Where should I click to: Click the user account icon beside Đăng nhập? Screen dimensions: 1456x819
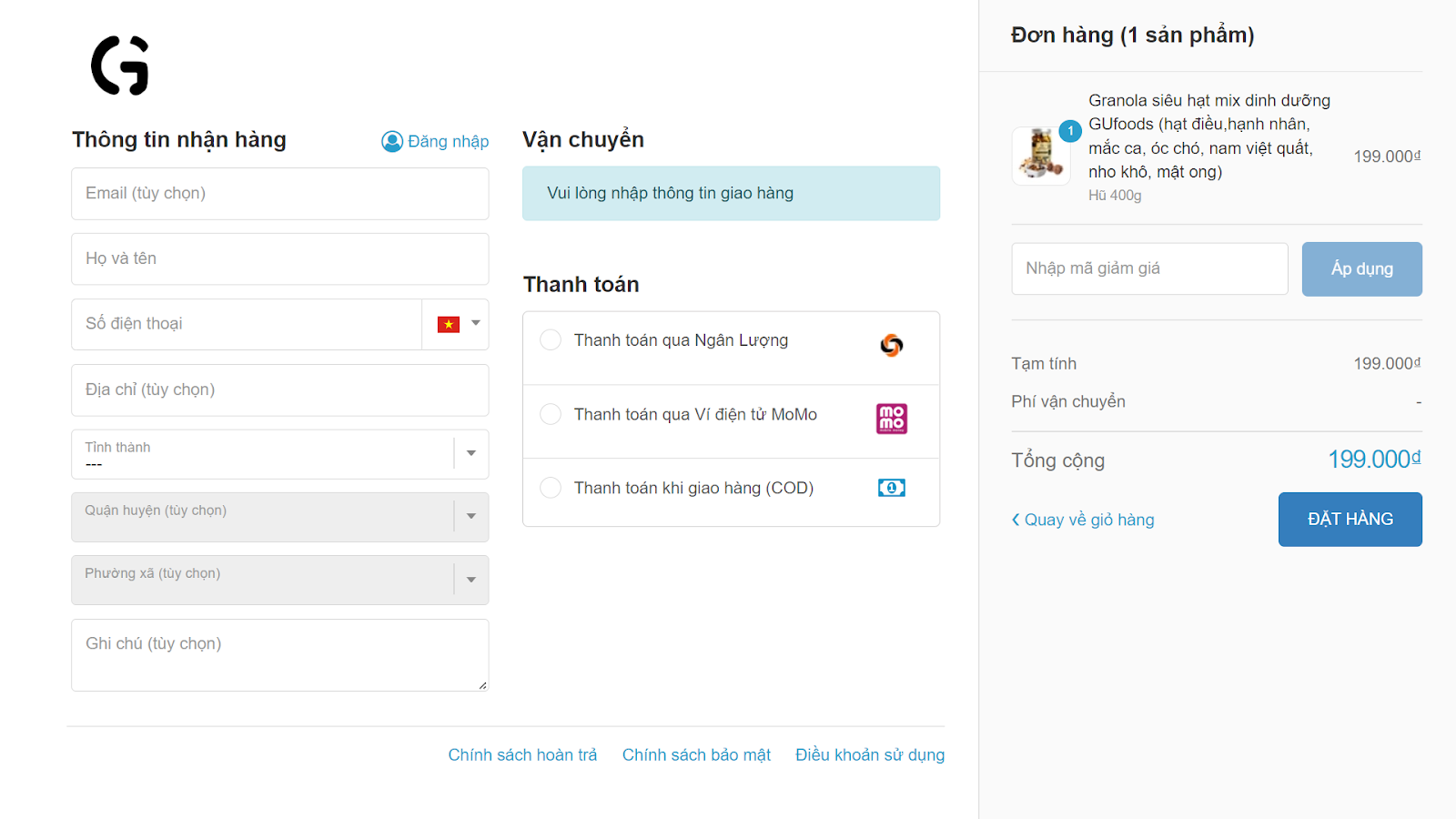pyautogui.click(x=392, y=141)
